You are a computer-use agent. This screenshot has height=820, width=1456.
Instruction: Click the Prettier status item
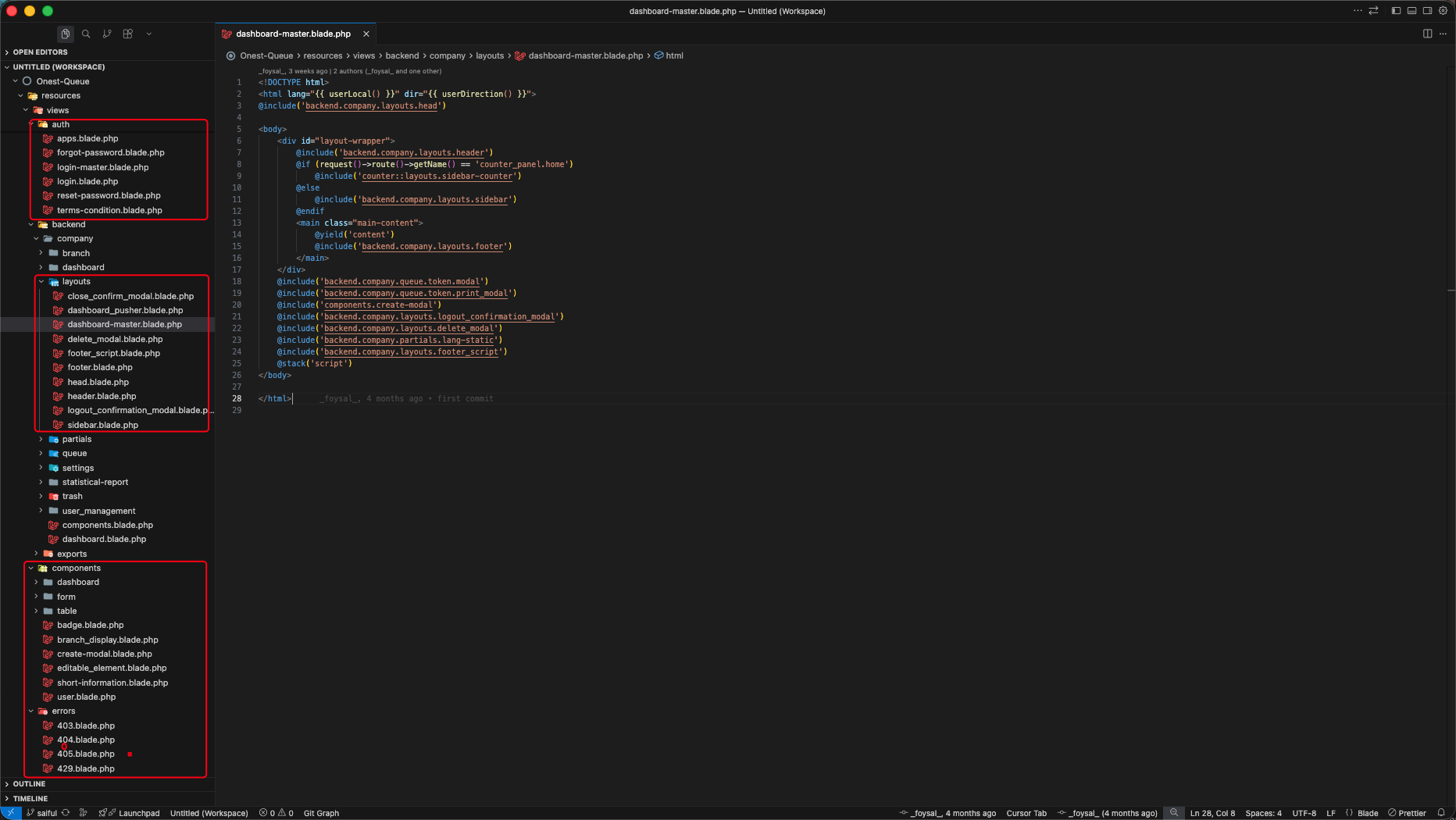pyautogui.click(x=1407, y=813)
